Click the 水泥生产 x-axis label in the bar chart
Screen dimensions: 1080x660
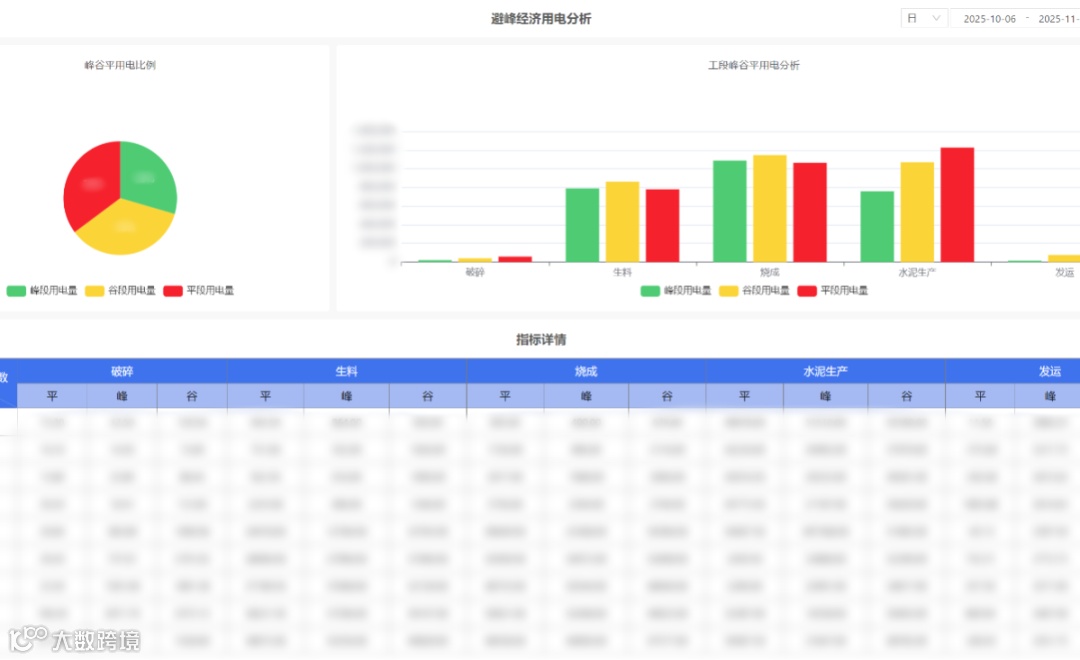pos(917,272)
